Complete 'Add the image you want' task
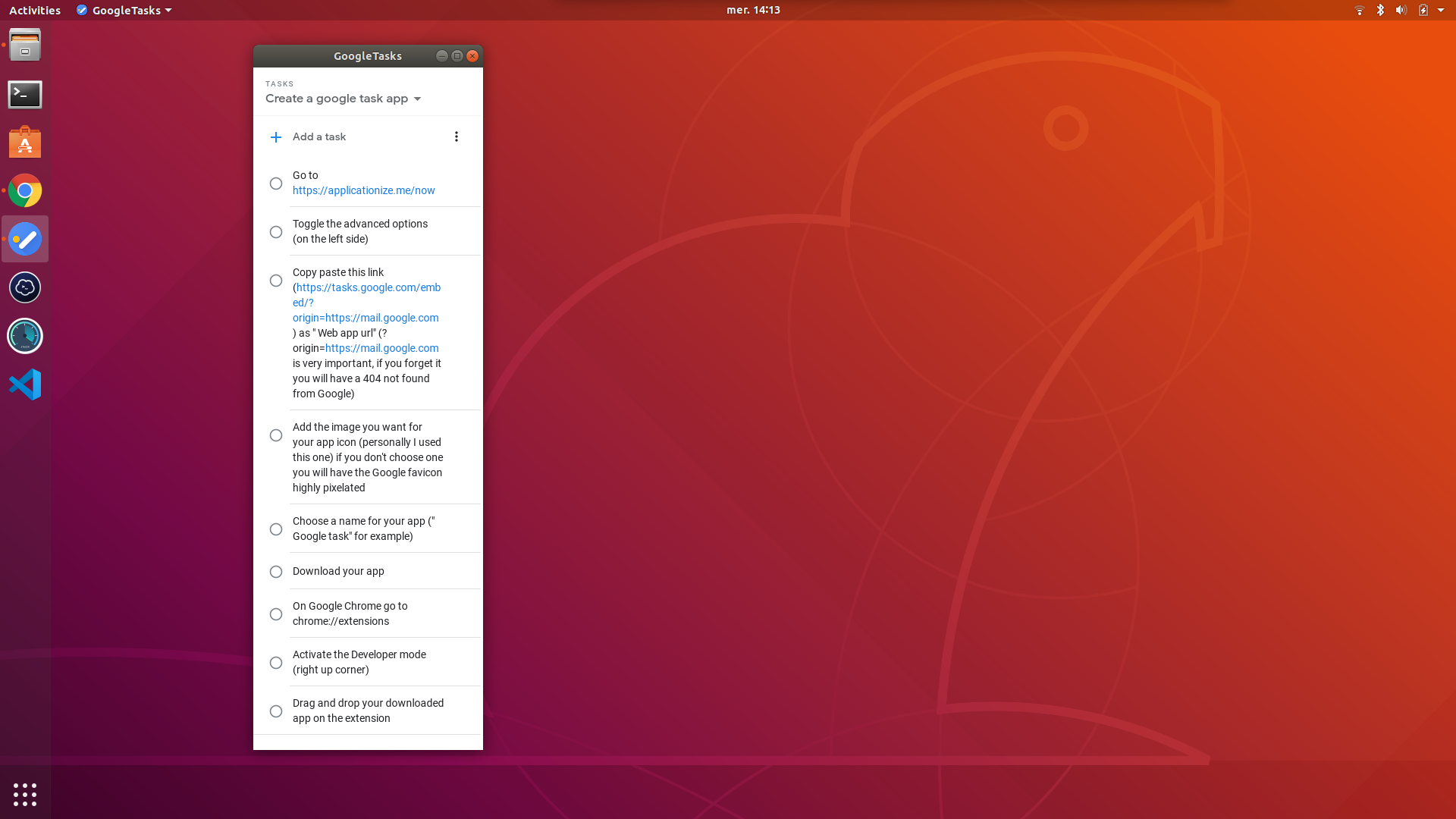The height and width of the screenshot is (819, 1456). [276, 435]
